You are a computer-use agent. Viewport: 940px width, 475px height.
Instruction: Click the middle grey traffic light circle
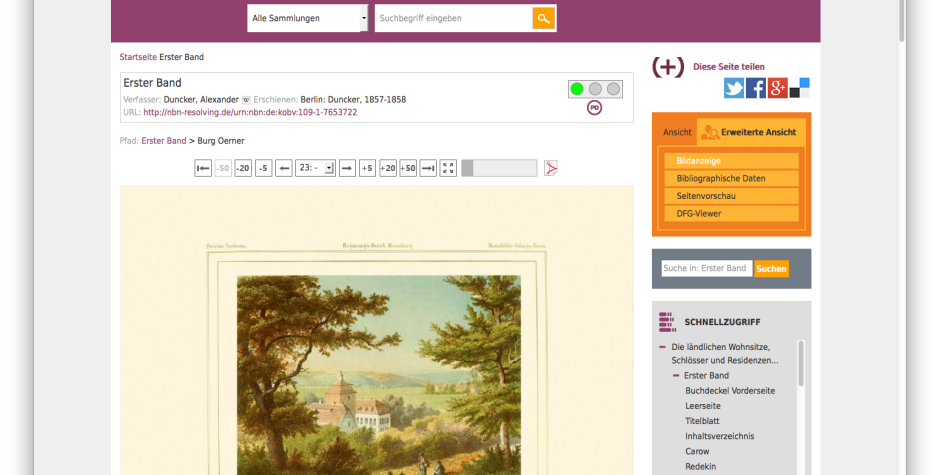click(595, 89)
